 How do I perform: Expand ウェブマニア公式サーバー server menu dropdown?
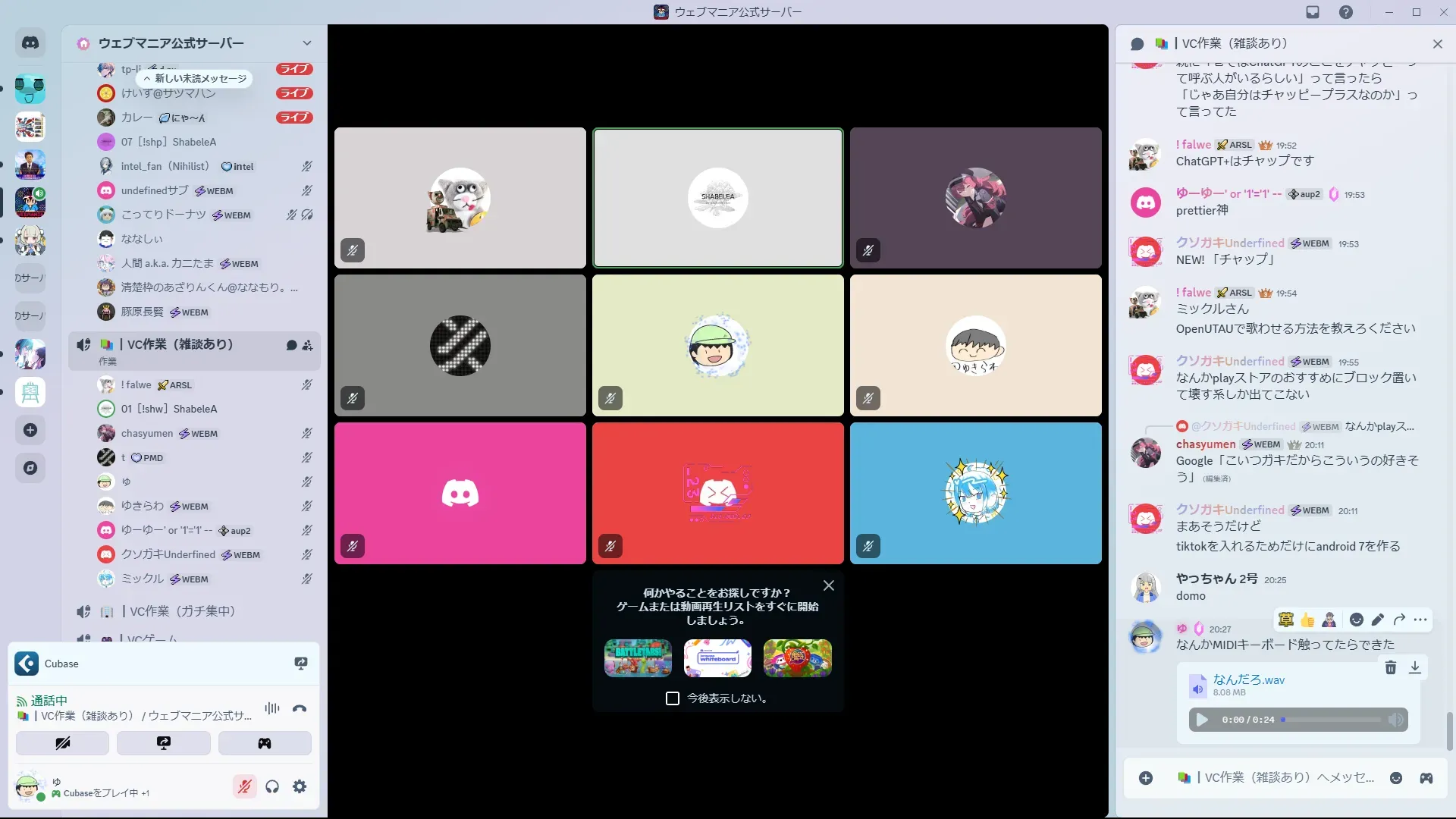[306, 43]
